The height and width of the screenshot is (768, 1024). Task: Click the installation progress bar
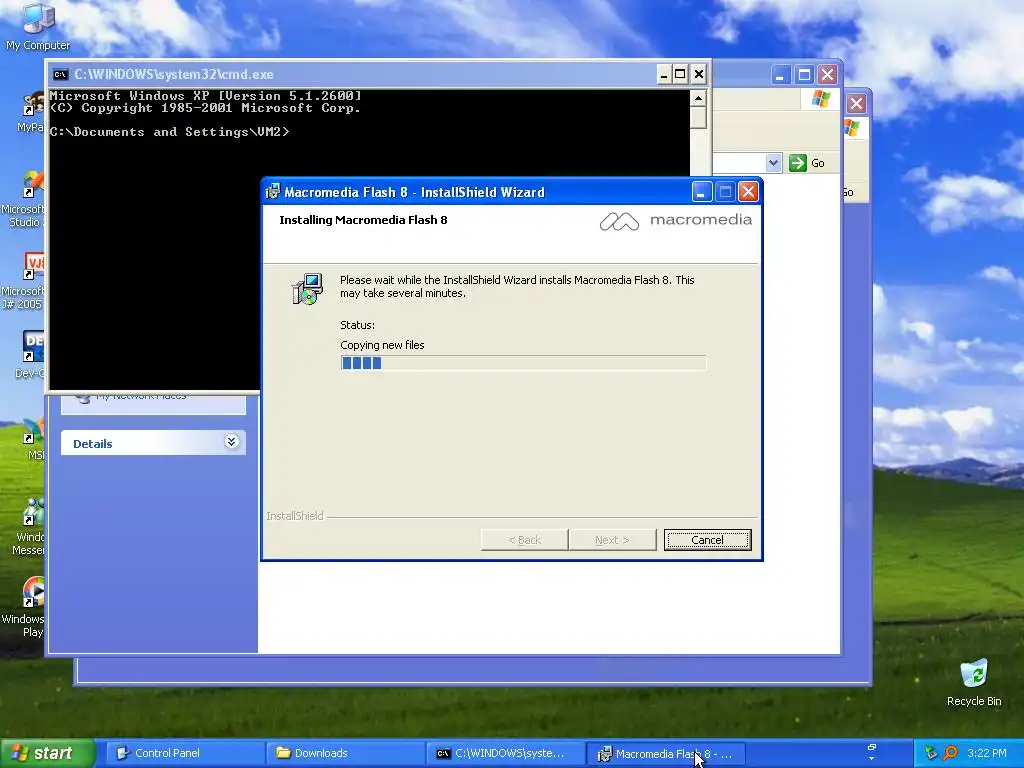click(x=523, y=363)
